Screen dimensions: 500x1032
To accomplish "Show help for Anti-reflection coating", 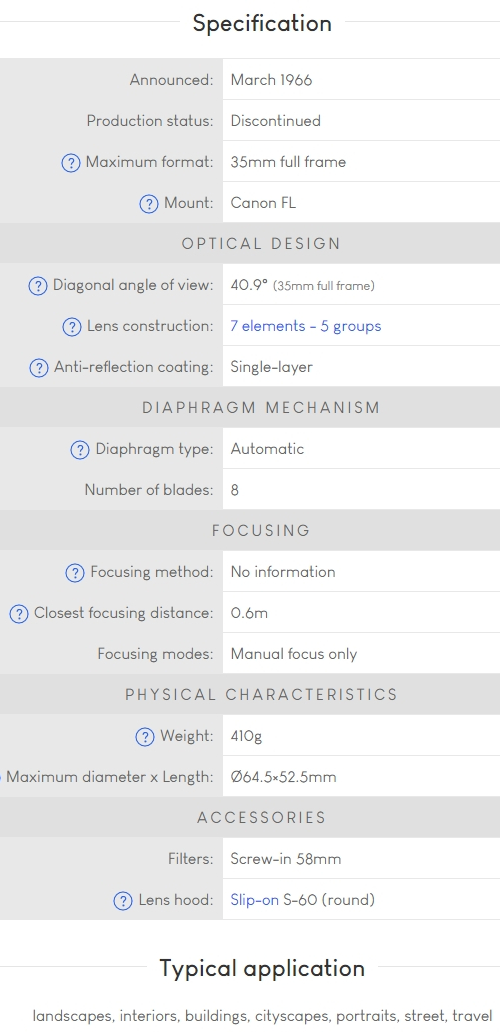I will [x=39, y=367].
